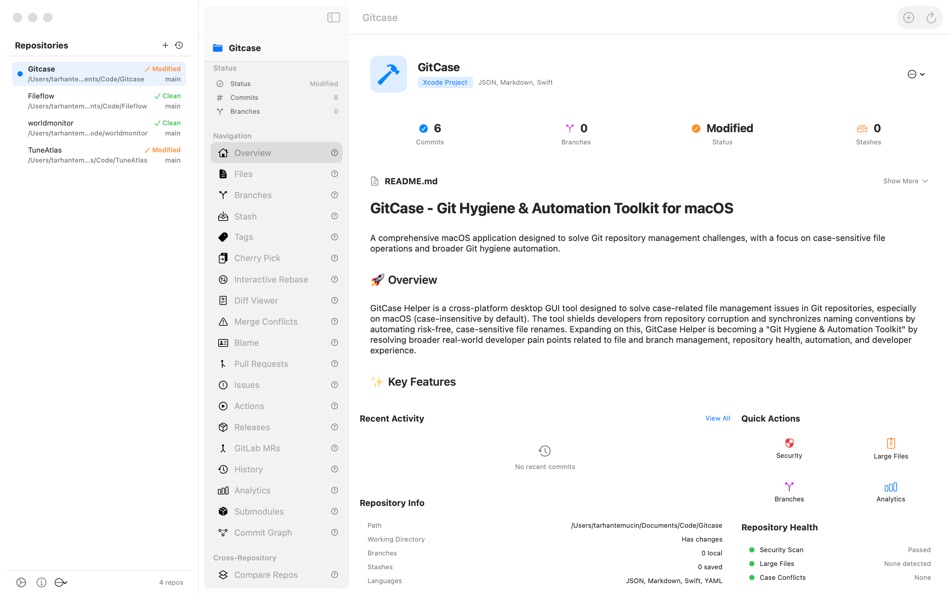
Task: Click the Interactive Rebase icon
Action: [x=223, y=279]
